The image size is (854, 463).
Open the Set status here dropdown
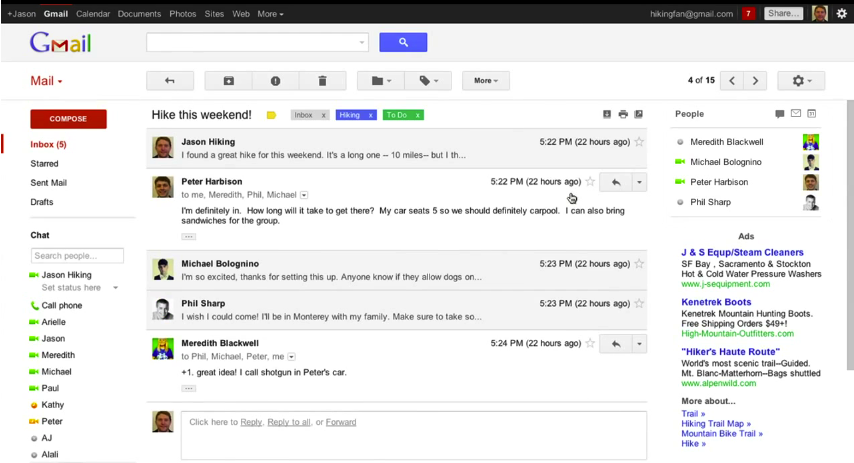pos(115,288)
